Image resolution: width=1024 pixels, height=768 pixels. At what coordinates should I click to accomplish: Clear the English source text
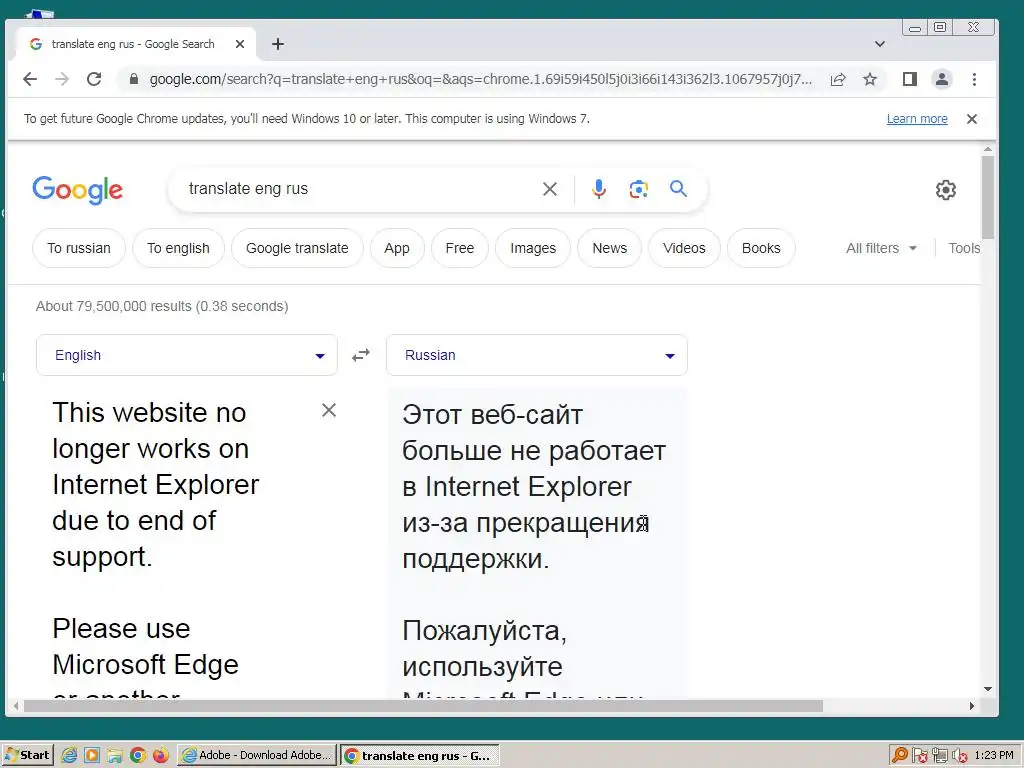click(329, 410)
